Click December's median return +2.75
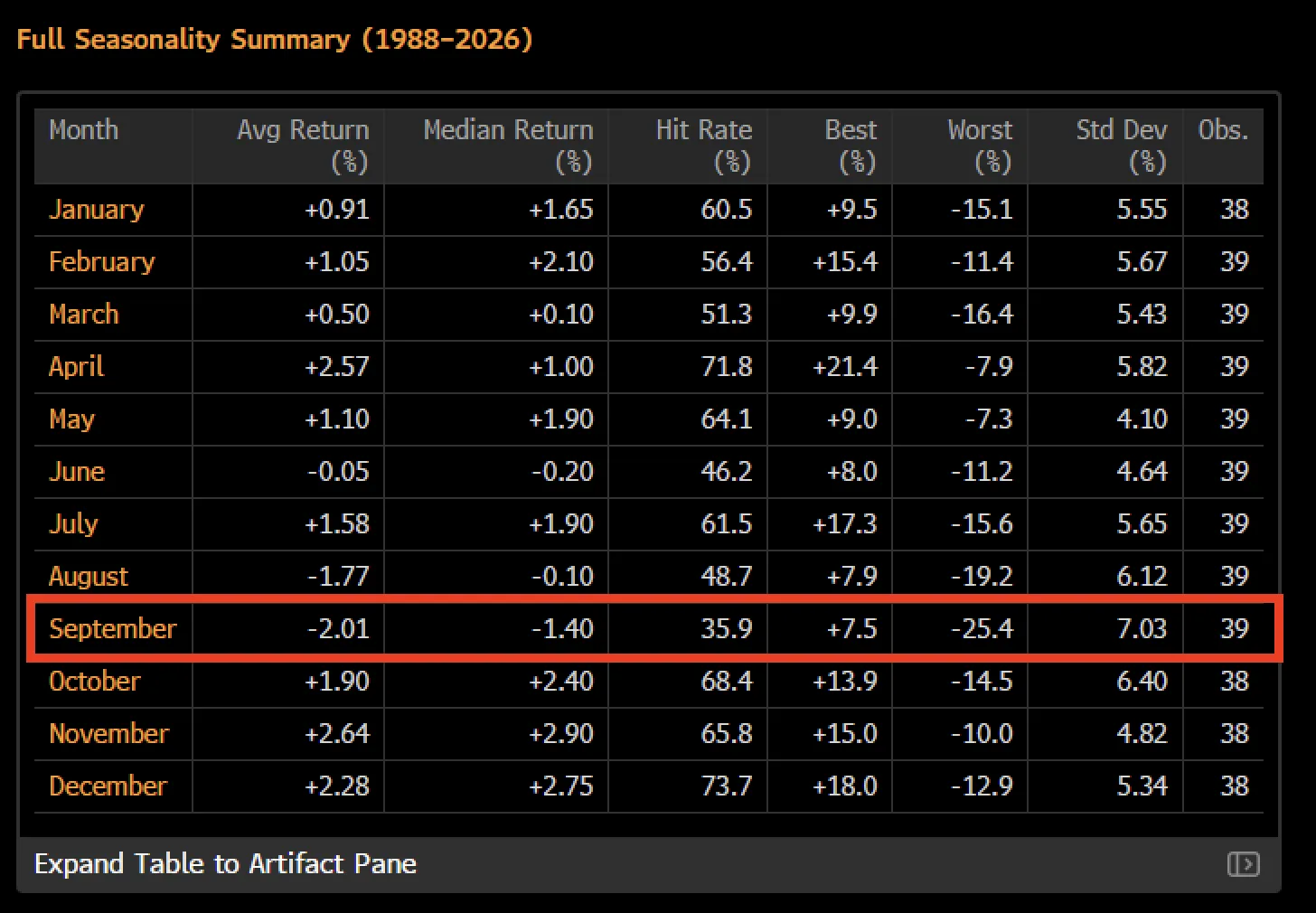1316x913 pixels. pyautogui.click(x=561, y=786)
